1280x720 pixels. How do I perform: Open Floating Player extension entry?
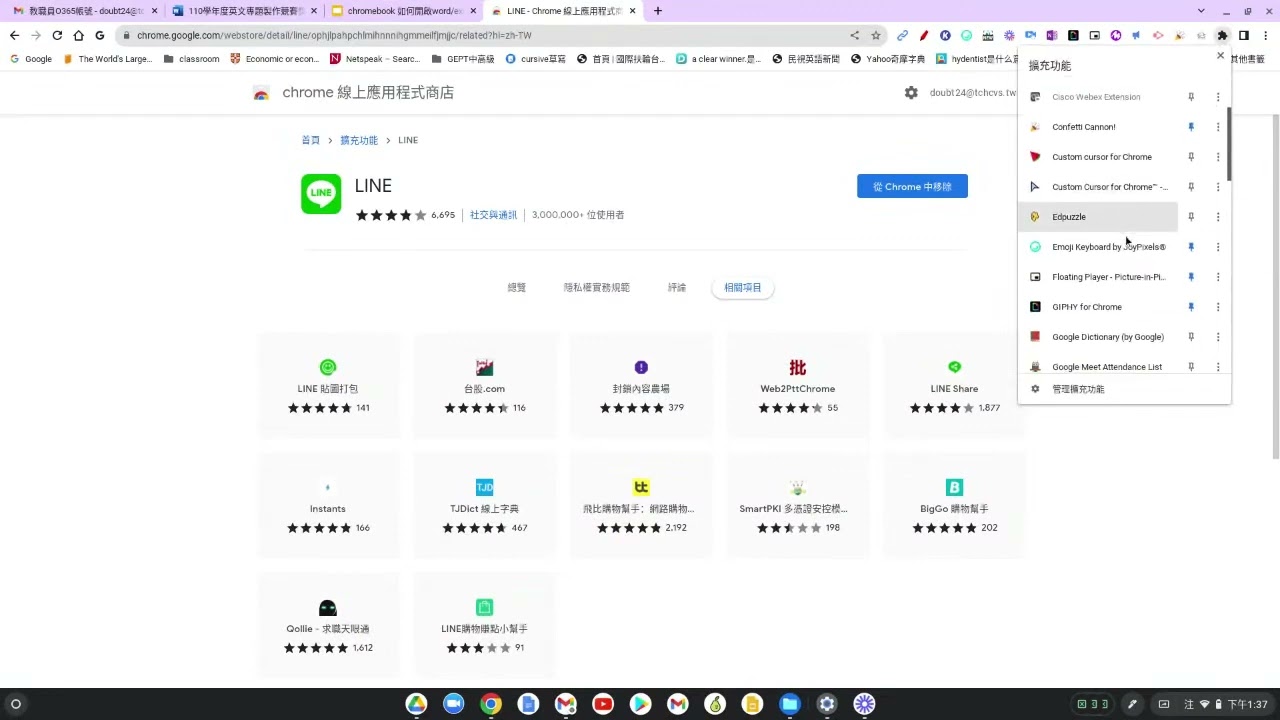click(x=1098, y=277)
